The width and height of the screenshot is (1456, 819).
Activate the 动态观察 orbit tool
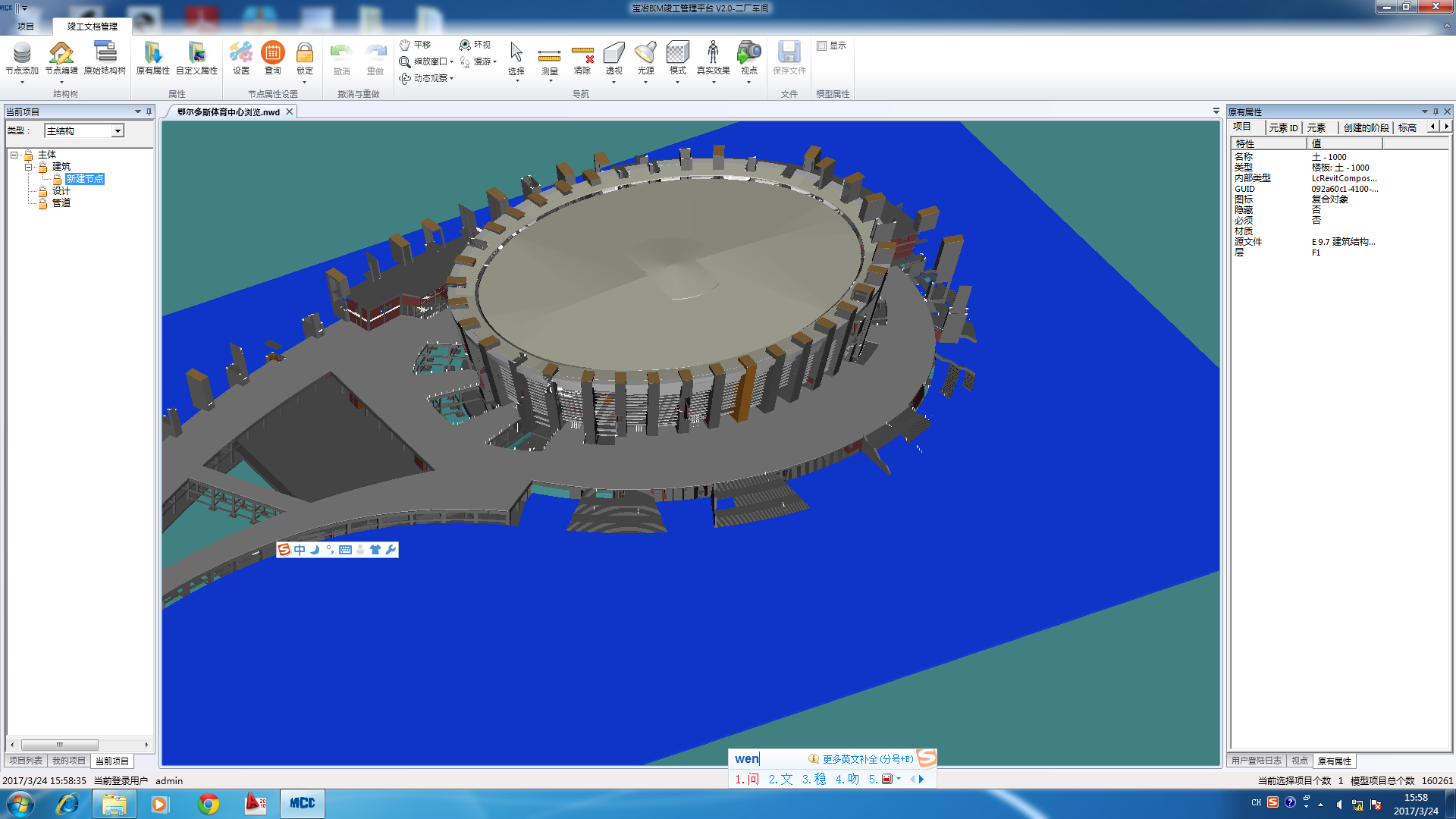click(423, 78)
